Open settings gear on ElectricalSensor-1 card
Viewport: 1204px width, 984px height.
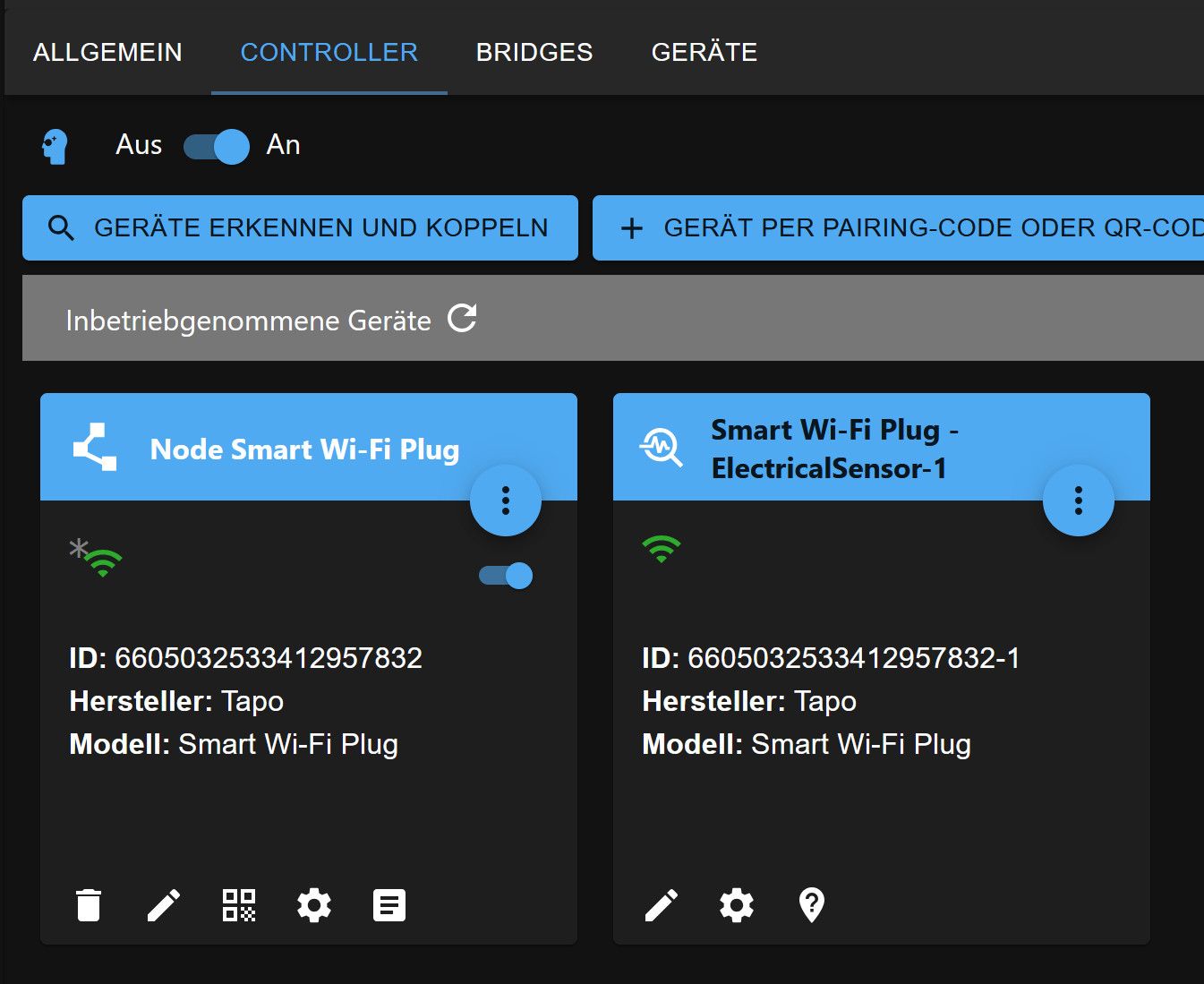pyautogui.click(x=737, y=905)
